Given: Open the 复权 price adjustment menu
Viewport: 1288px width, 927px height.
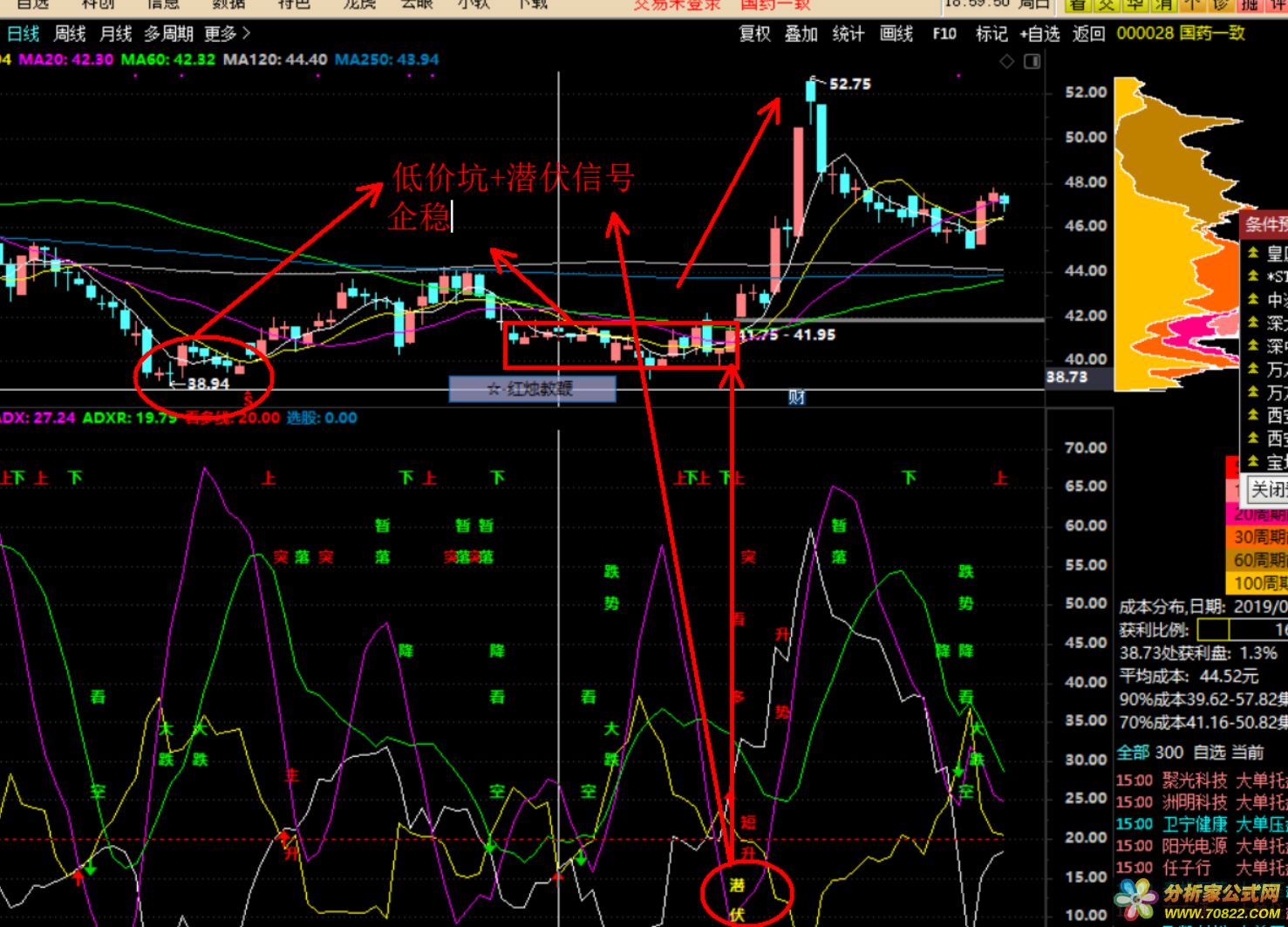Looking at the screenshot, I should click(x=755, y=34).
